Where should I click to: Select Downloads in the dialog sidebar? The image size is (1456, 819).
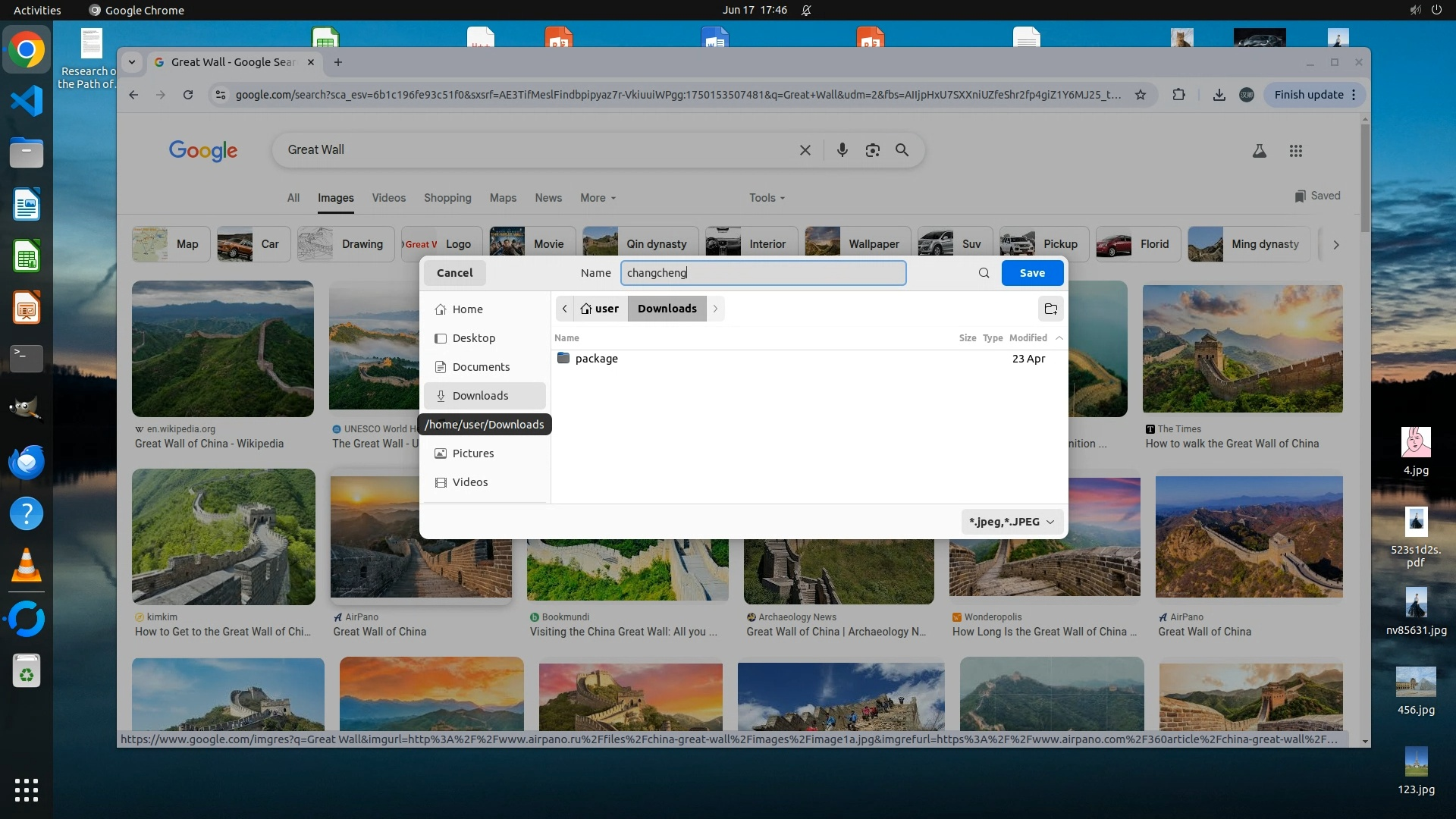pos(480,396)
